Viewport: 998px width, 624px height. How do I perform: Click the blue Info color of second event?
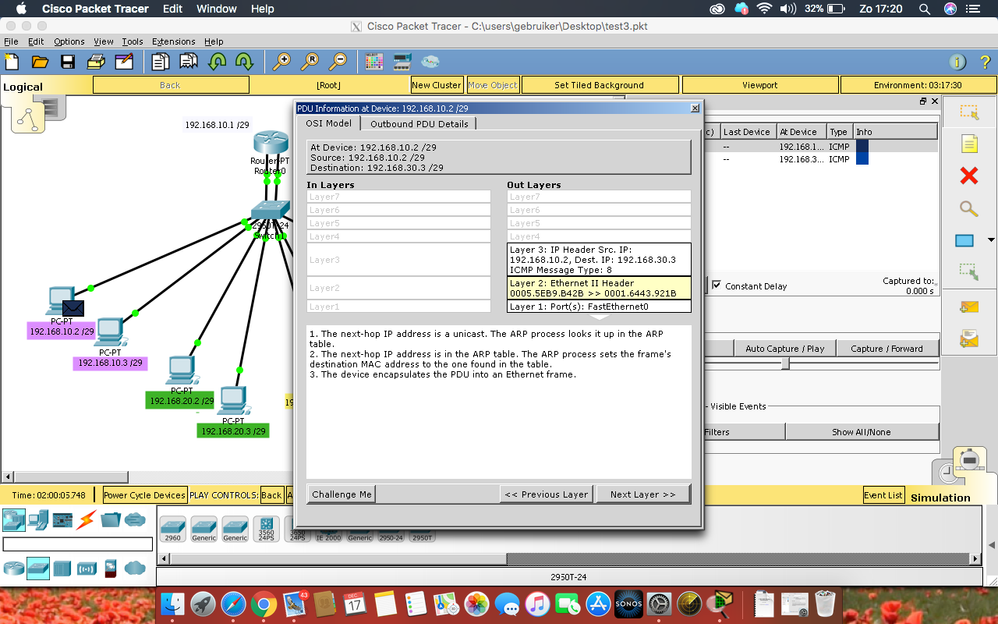[862, 159]
